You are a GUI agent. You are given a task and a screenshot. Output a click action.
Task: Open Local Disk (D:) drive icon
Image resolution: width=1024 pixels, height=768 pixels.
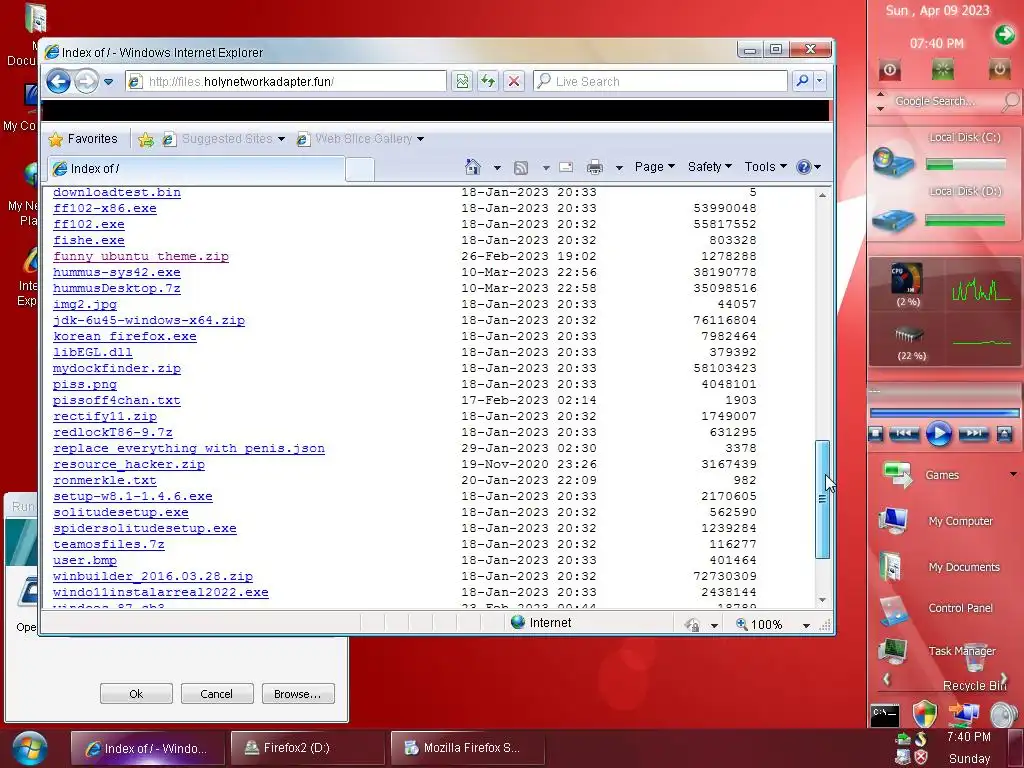coord(893,220)
